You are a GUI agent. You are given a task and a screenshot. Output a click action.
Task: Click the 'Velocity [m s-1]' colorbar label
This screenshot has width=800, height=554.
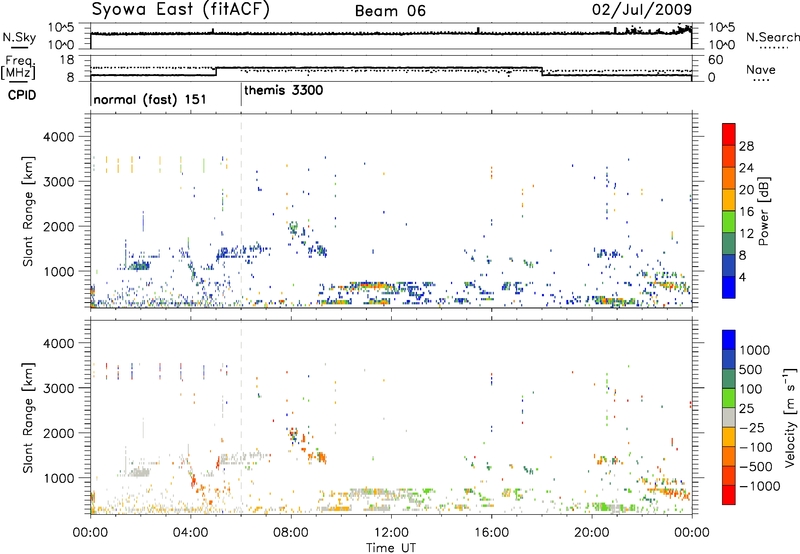(x=791, y=416)
